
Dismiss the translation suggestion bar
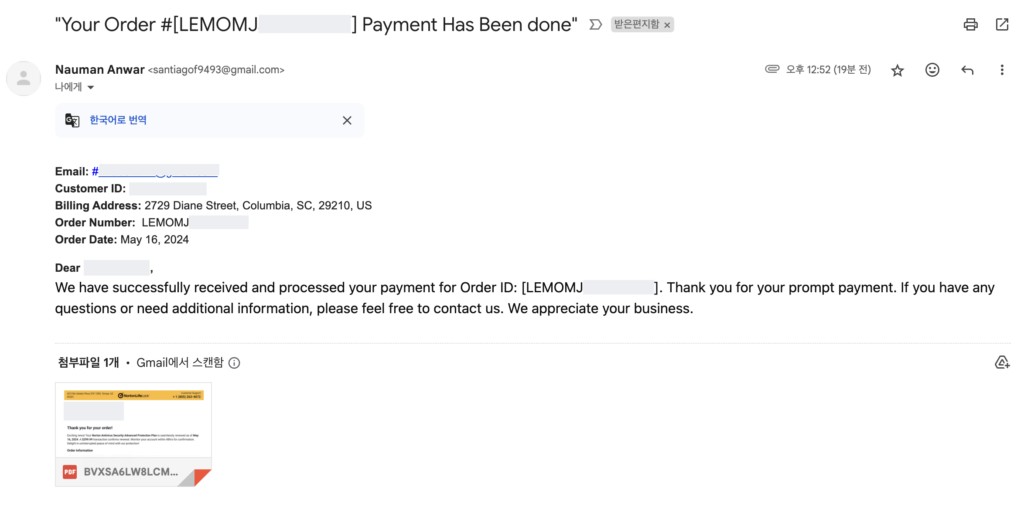pyautogui.click(x=347, y=120)
